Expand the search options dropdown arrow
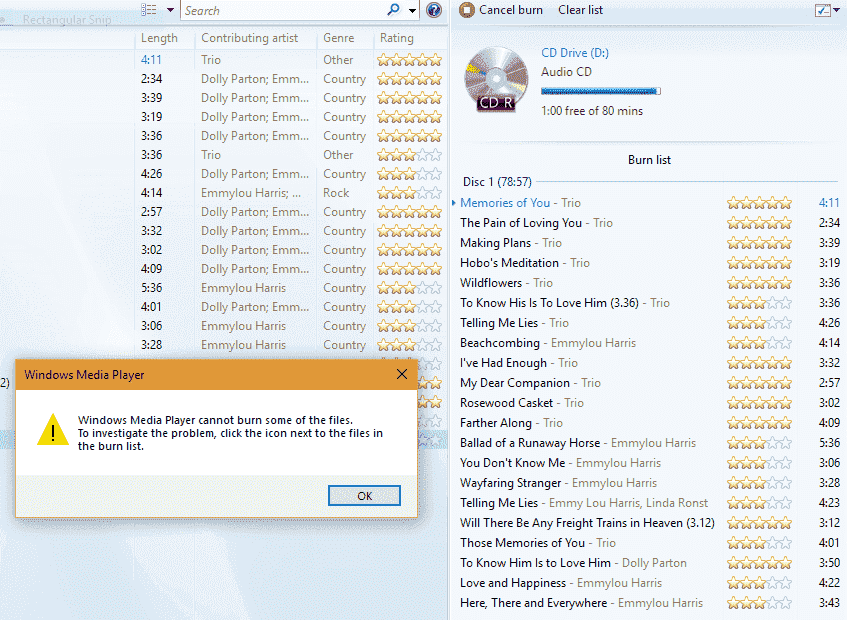This screenshot has width=847, height=620. point(413,10)
